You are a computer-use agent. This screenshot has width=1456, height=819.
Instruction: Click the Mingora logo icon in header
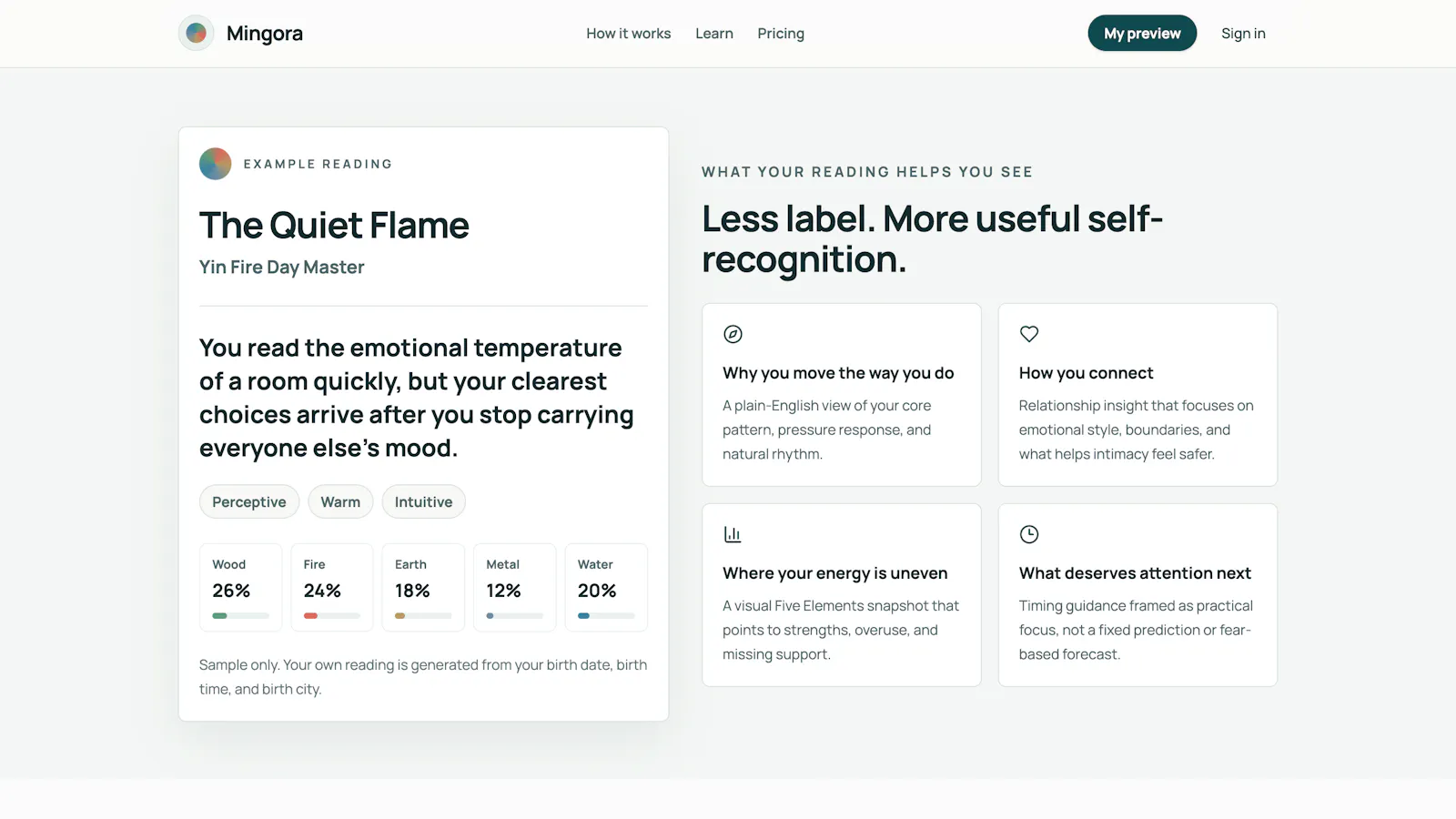click(196, 34)
